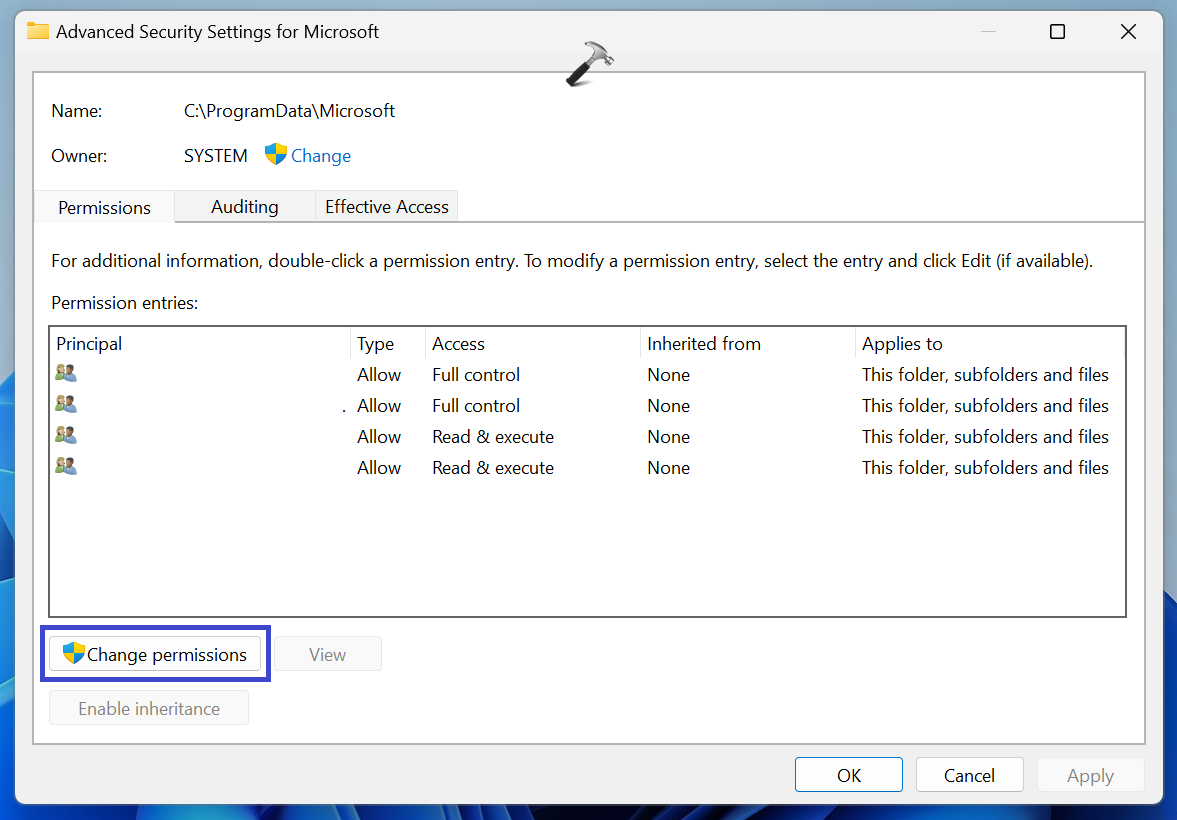Screen dimensions: 1177x820
Task: Click the user group icon of the fourth permission entry
Action: pos(66,467)
